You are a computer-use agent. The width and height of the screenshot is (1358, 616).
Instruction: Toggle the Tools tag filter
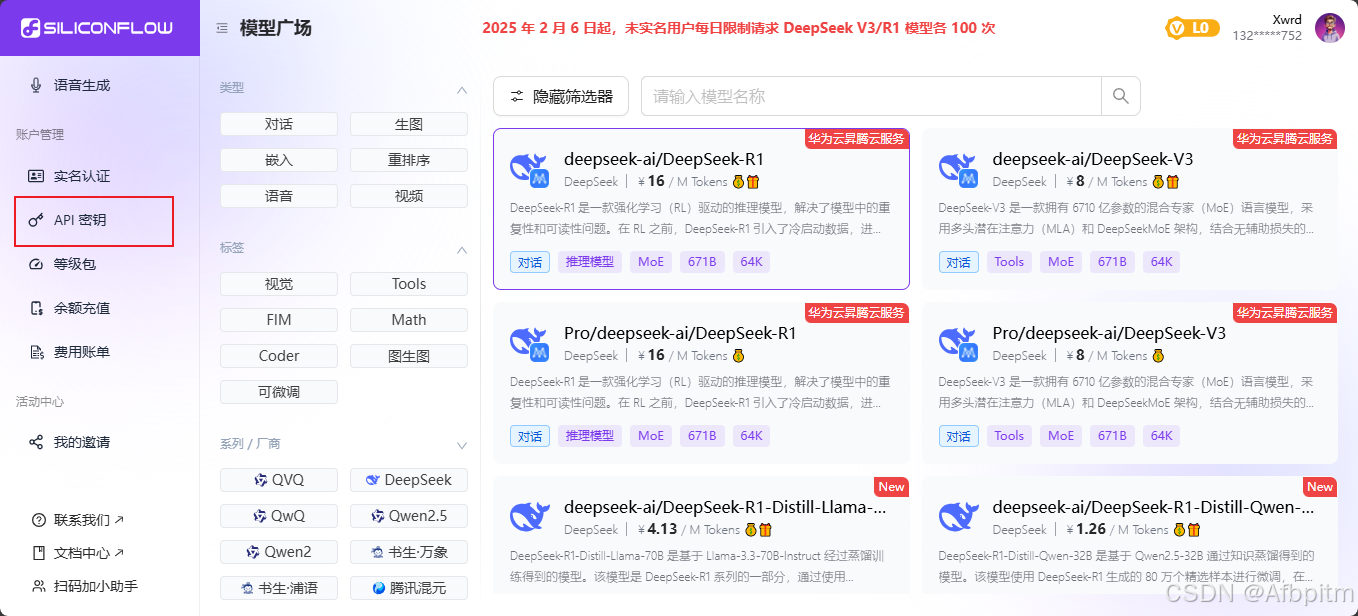pyautogui.click(x=409, y=284)
